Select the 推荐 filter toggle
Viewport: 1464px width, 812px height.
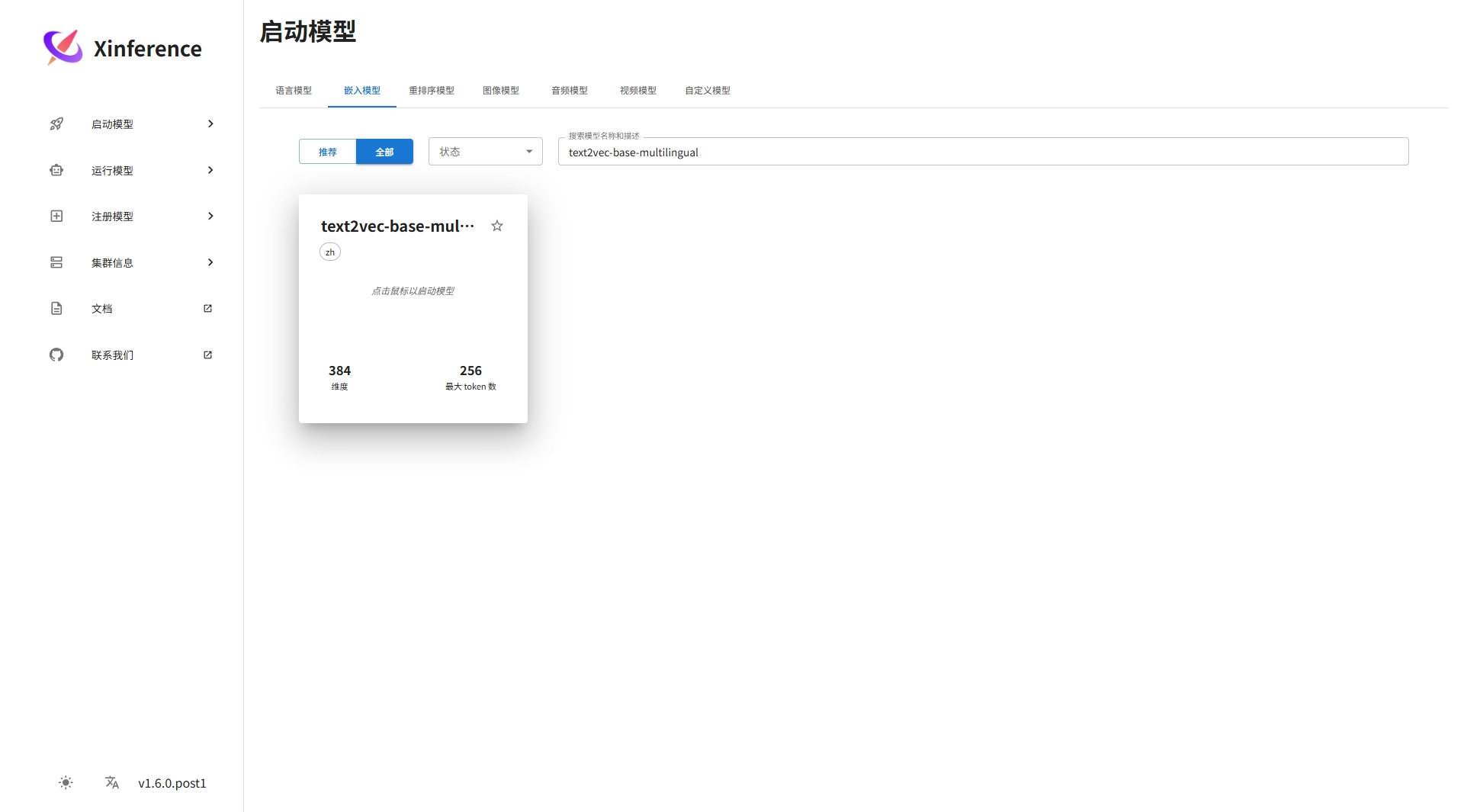[x=327, y=152]
